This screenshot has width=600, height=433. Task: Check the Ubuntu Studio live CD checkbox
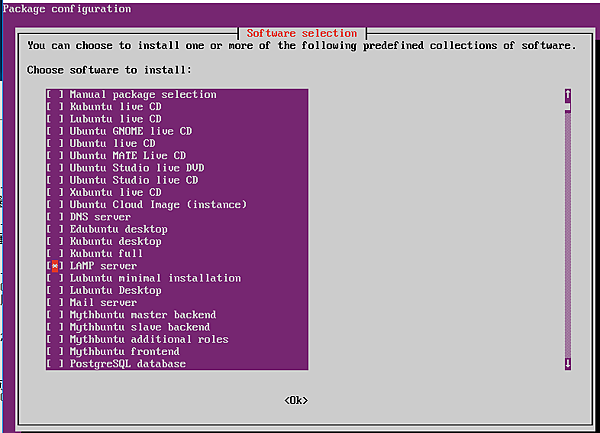(55, 180)
